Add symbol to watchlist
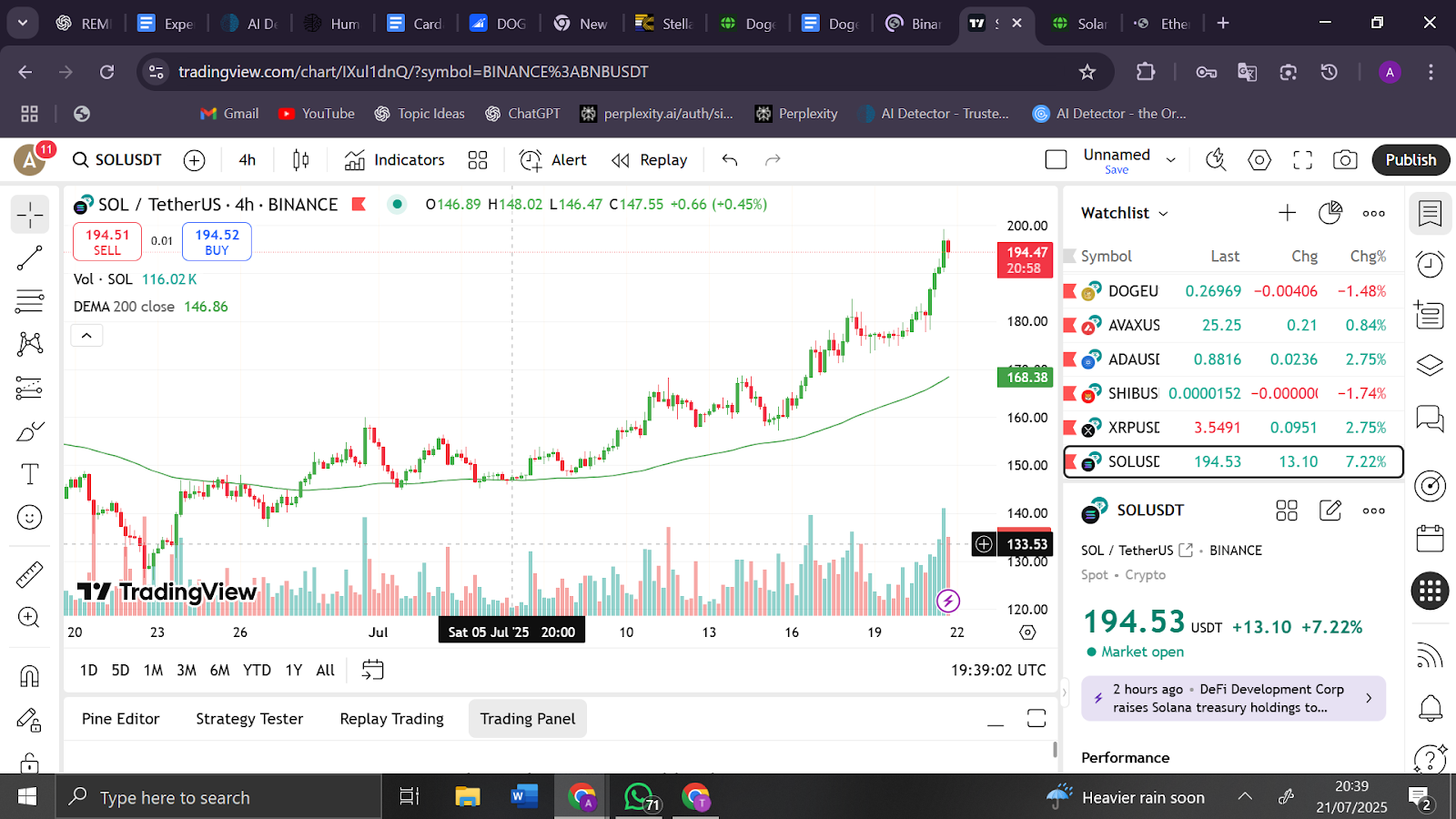Image resolution: width=1456 pixels, height=819 pixels. click(1287, 213)
